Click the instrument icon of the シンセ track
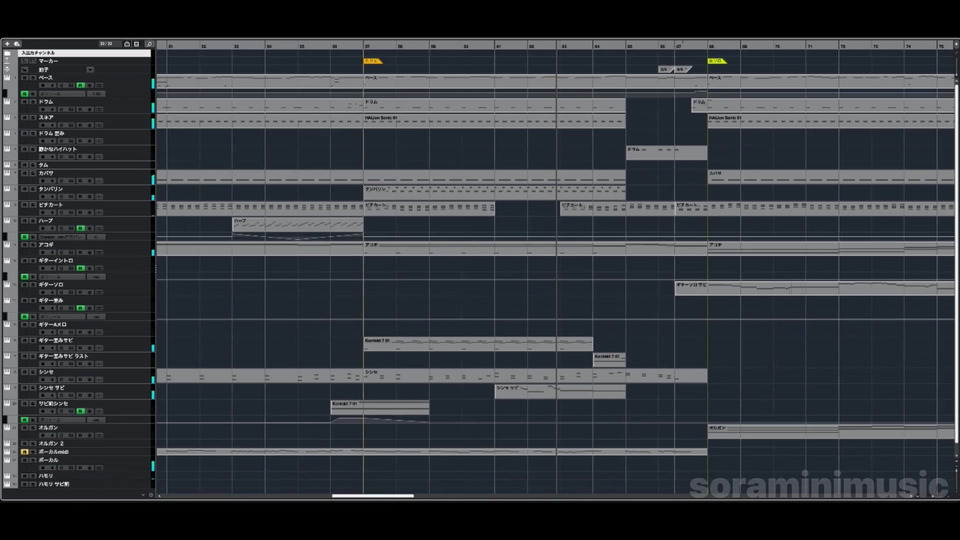The height and width of the screenshot is (540, 960). [x=7, y=372]
